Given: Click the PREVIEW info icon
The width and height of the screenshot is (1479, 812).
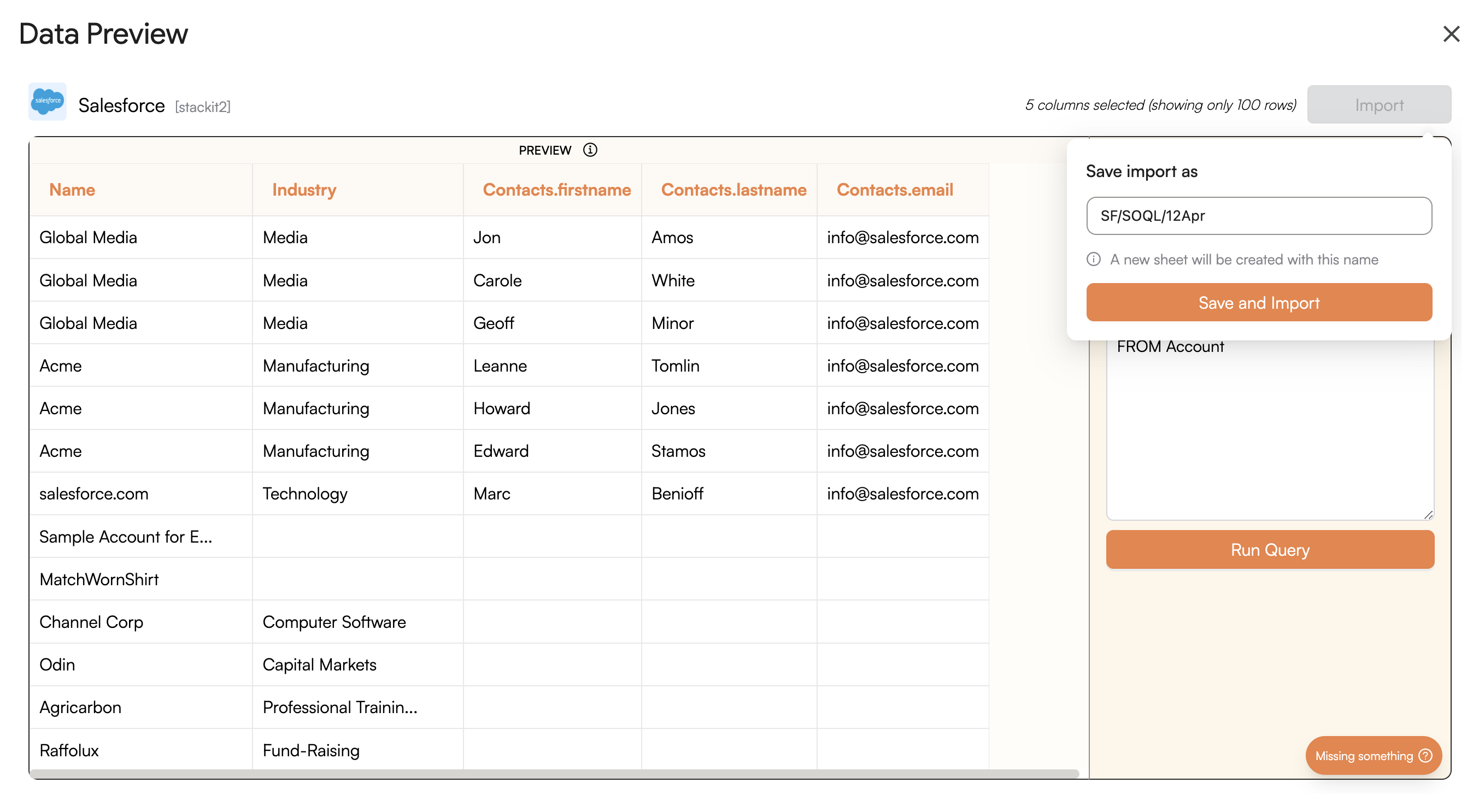Looking at the screenshot, I should (590, 150).
